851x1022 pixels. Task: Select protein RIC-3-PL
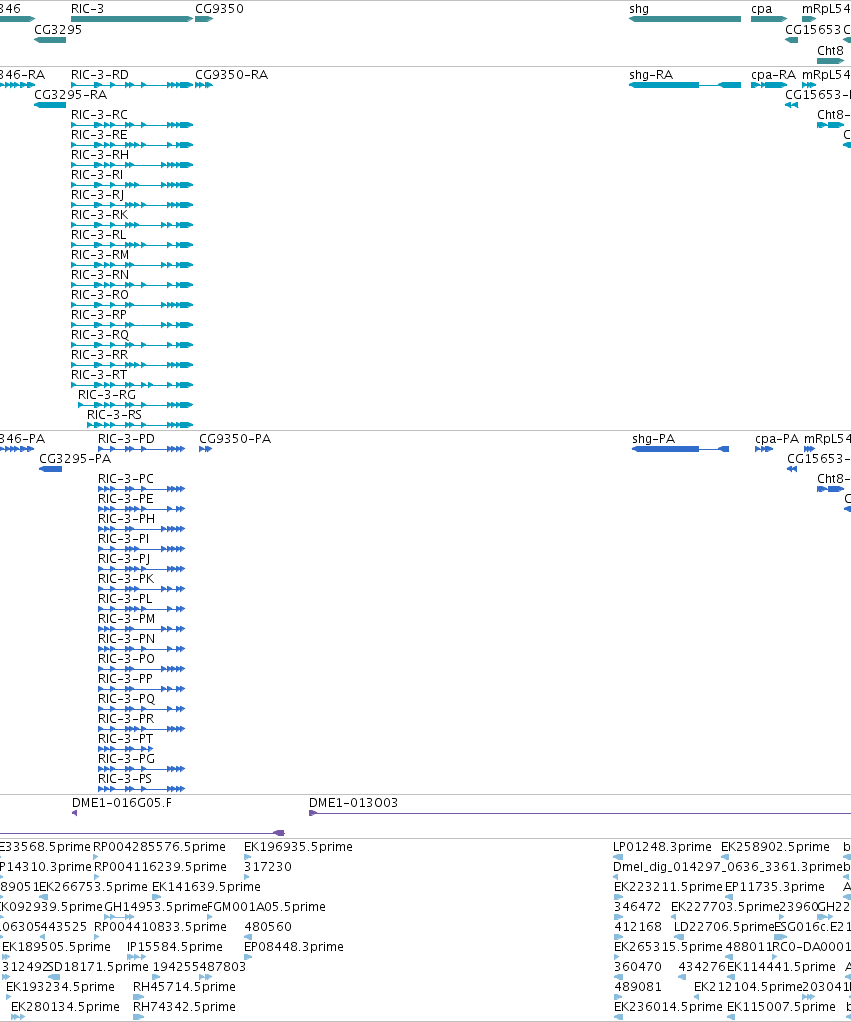pyautogui.click(x=125, y=598)
